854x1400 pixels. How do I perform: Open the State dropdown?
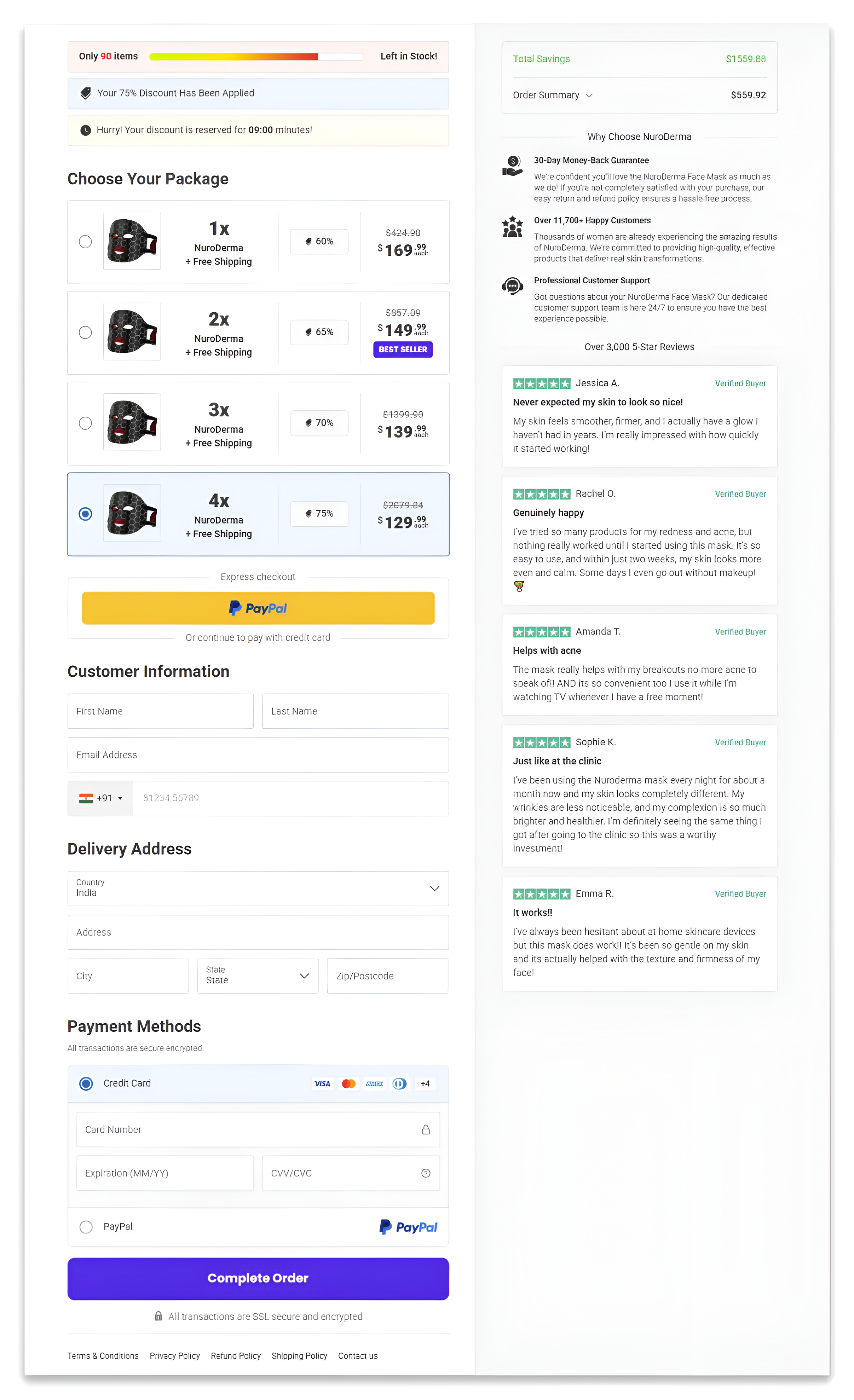click(258, 976)
